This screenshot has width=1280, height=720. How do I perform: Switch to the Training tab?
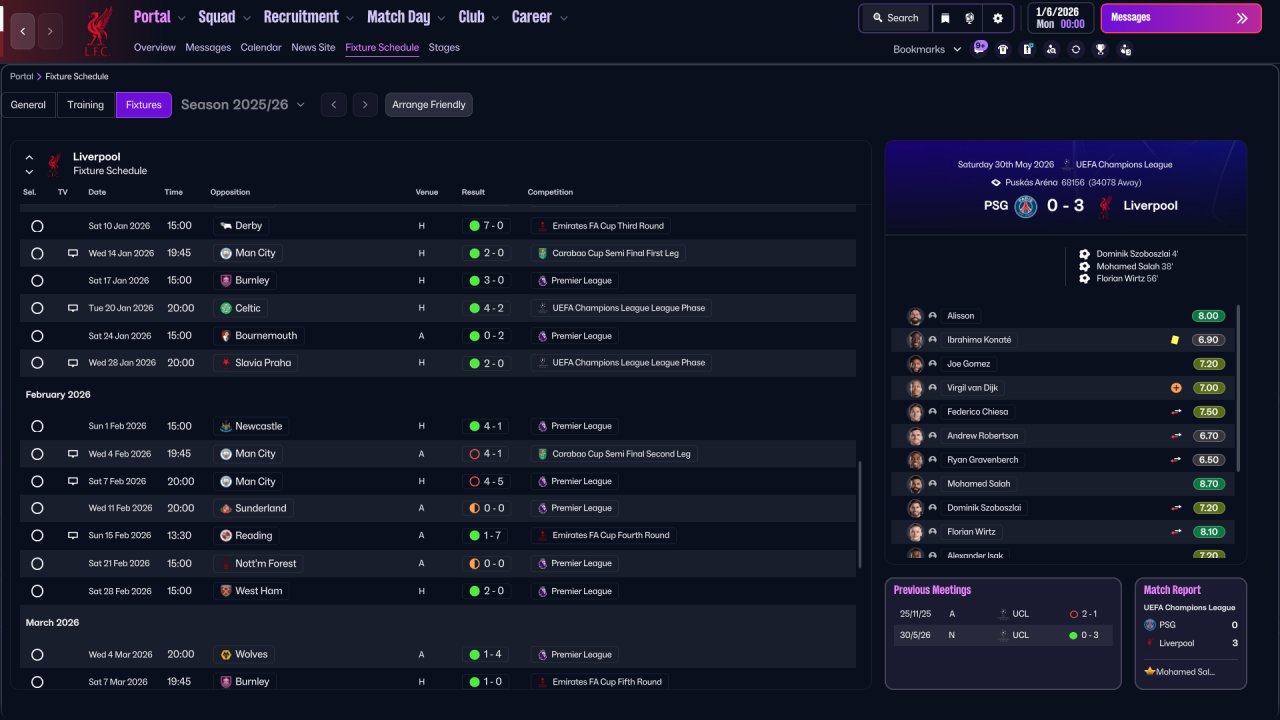pos(86,105)
